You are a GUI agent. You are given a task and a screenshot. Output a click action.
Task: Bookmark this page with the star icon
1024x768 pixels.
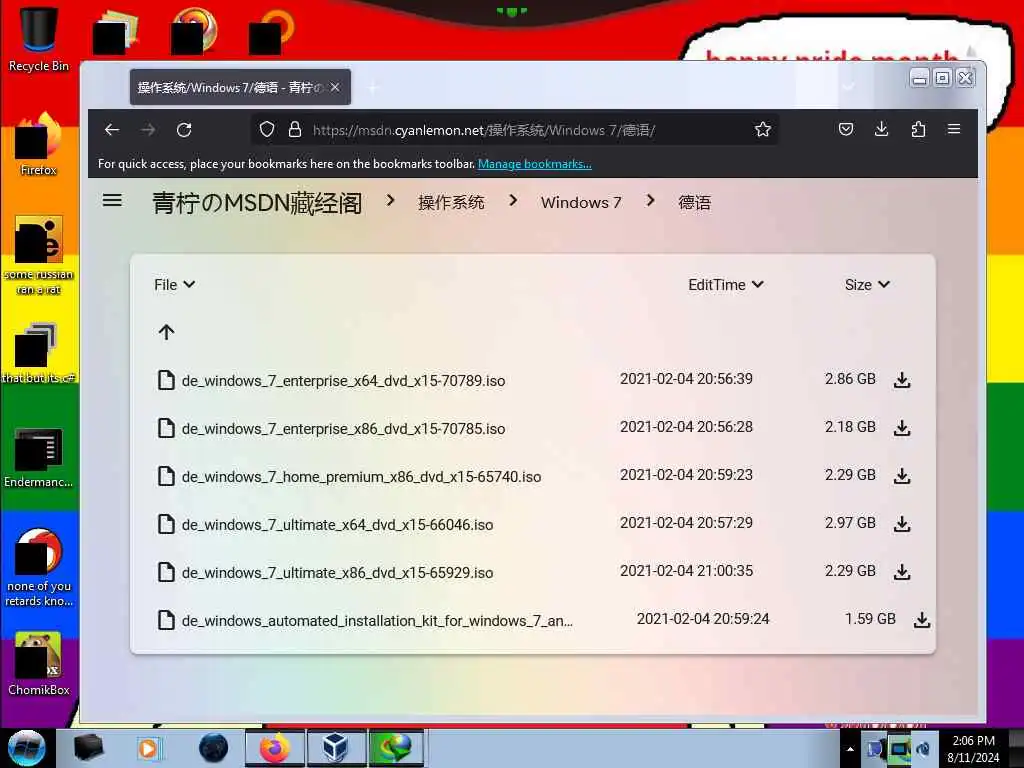(x=762, y=129)
